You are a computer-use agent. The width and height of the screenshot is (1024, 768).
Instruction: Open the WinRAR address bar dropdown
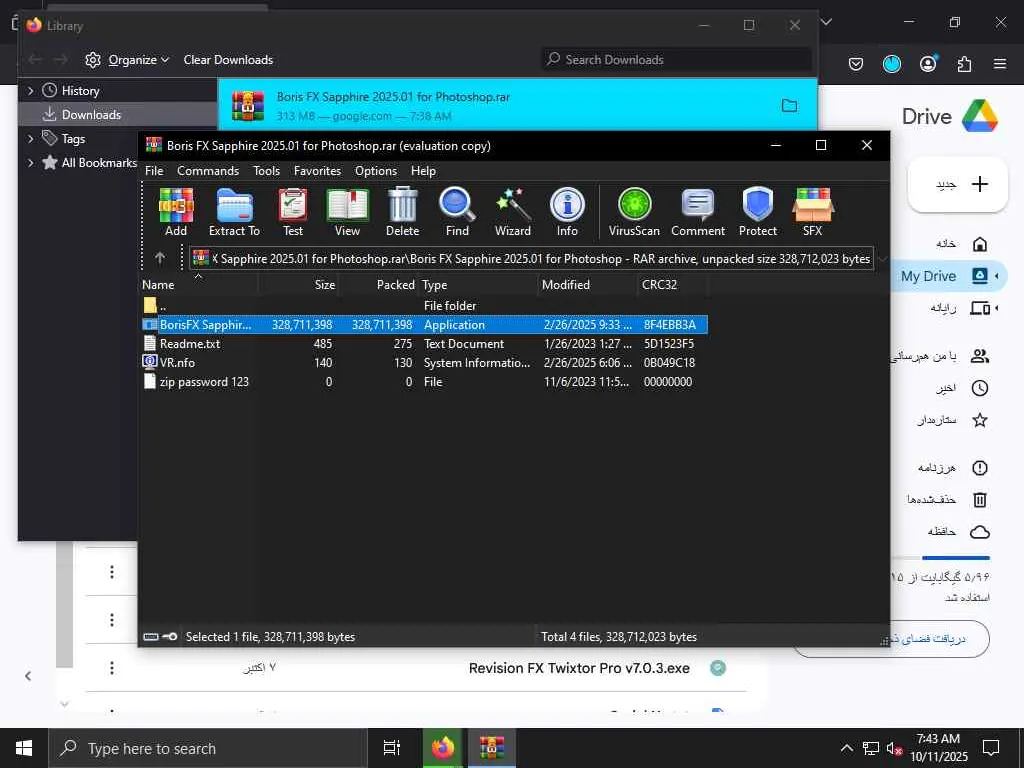(x=882, y=259)
